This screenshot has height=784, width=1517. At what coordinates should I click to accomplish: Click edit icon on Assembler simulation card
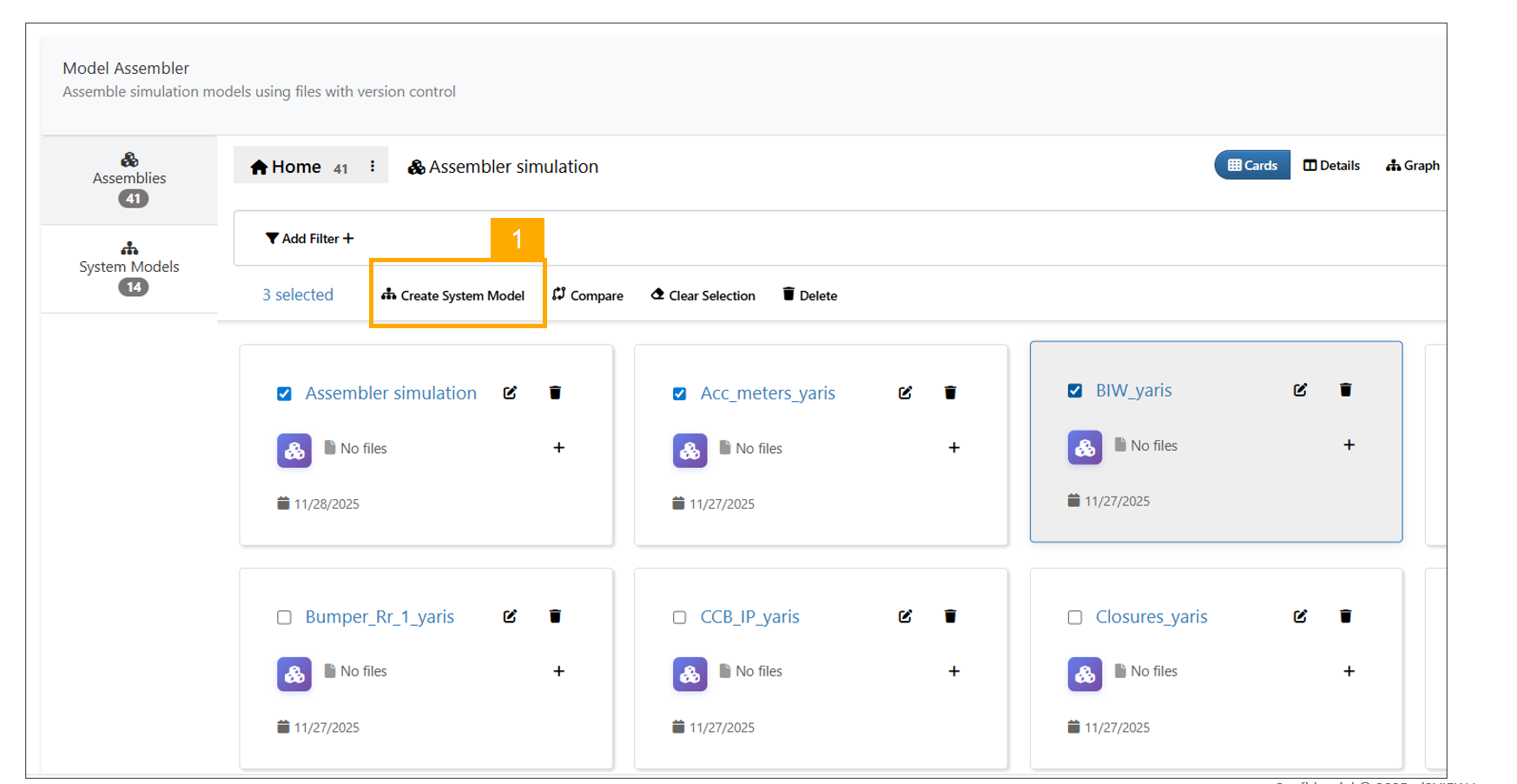[x=510, y=393]
